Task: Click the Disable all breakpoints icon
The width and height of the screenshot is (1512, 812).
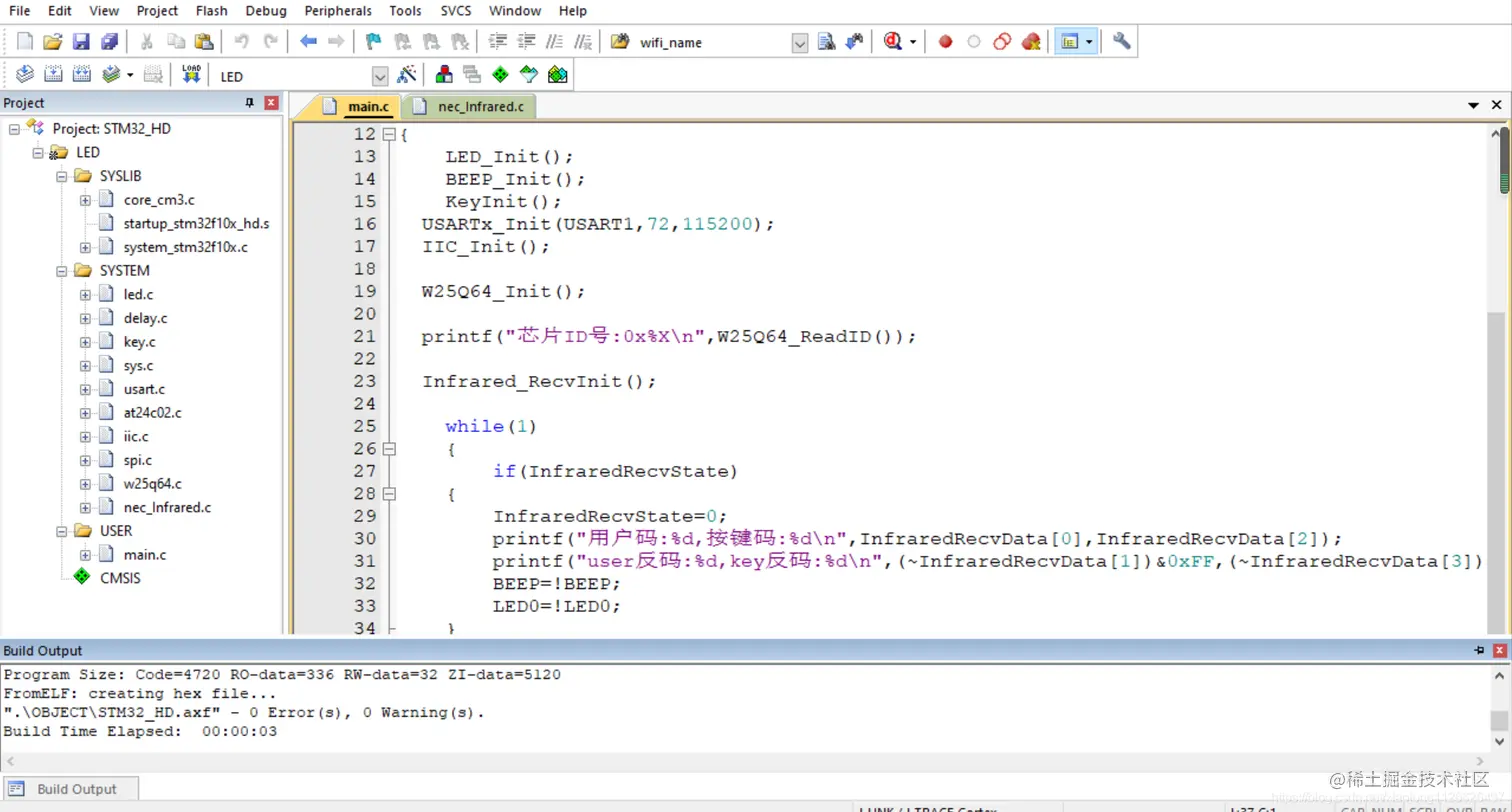Action: tap(1002, 42)
